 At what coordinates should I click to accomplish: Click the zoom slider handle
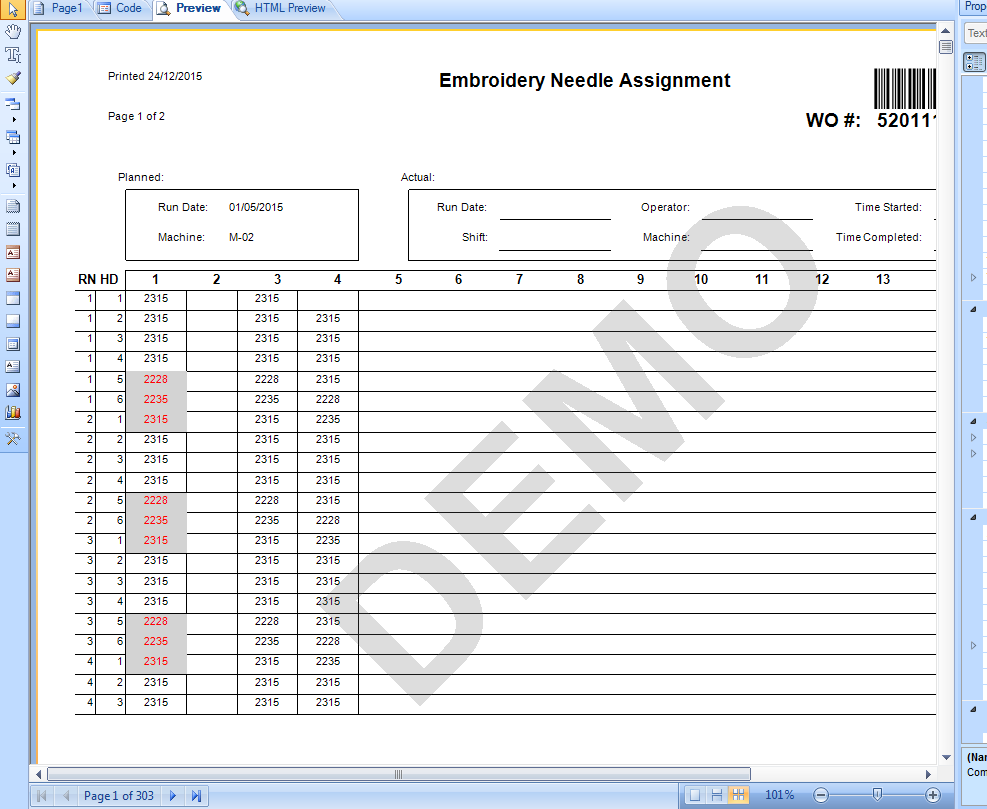click(x=877, y=795)
